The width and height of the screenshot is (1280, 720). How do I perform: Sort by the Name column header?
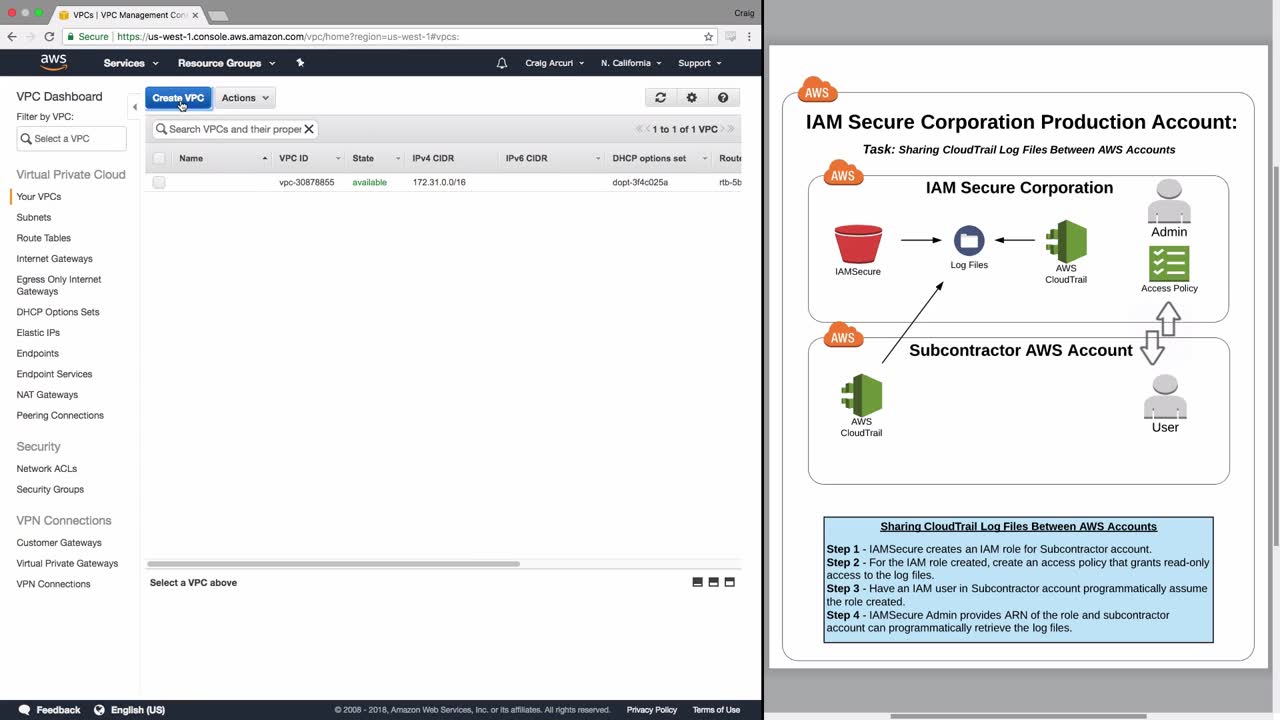(222, 158)
